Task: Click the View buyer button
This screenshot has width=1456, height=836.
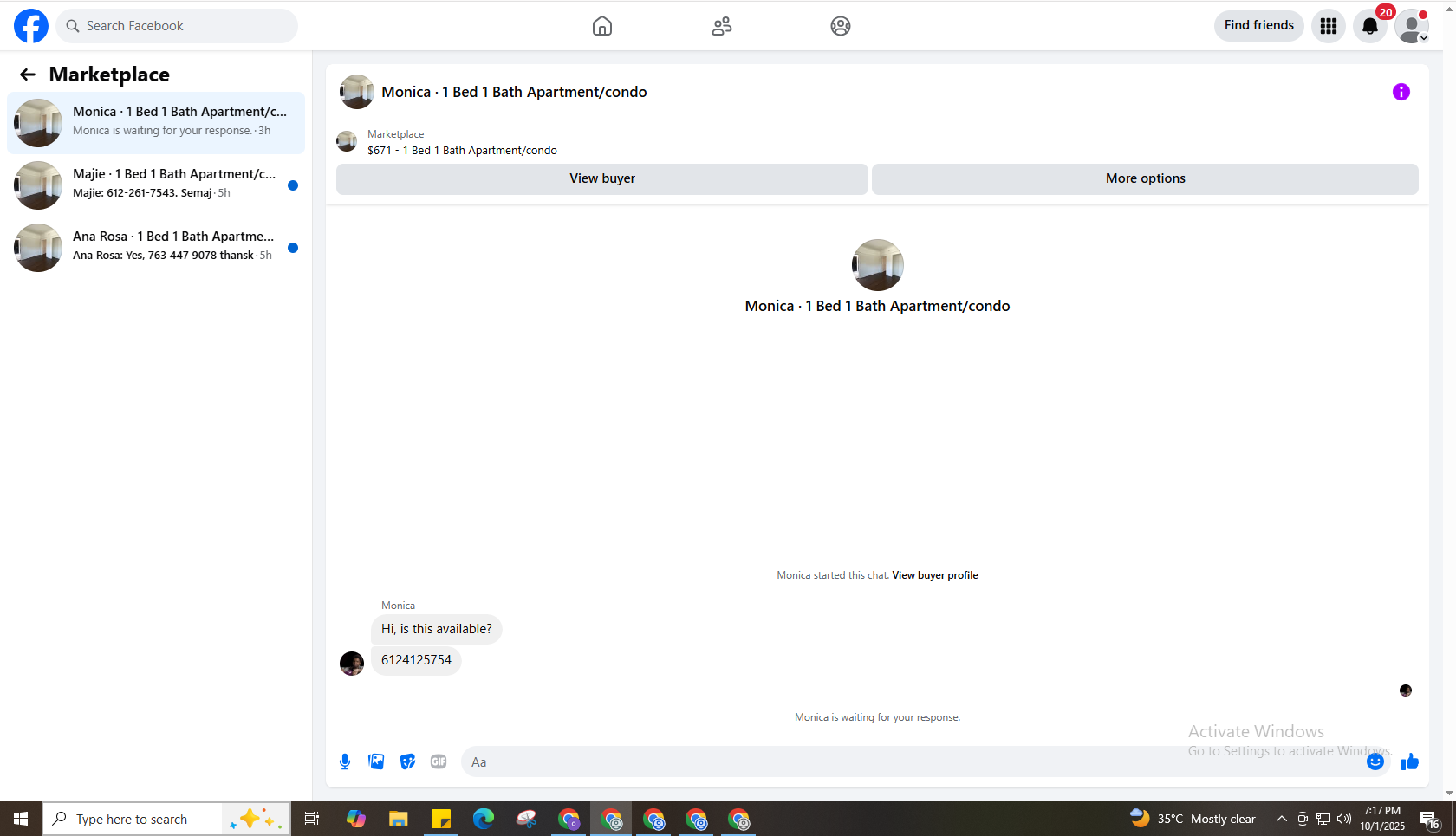Action: [602, 178]
